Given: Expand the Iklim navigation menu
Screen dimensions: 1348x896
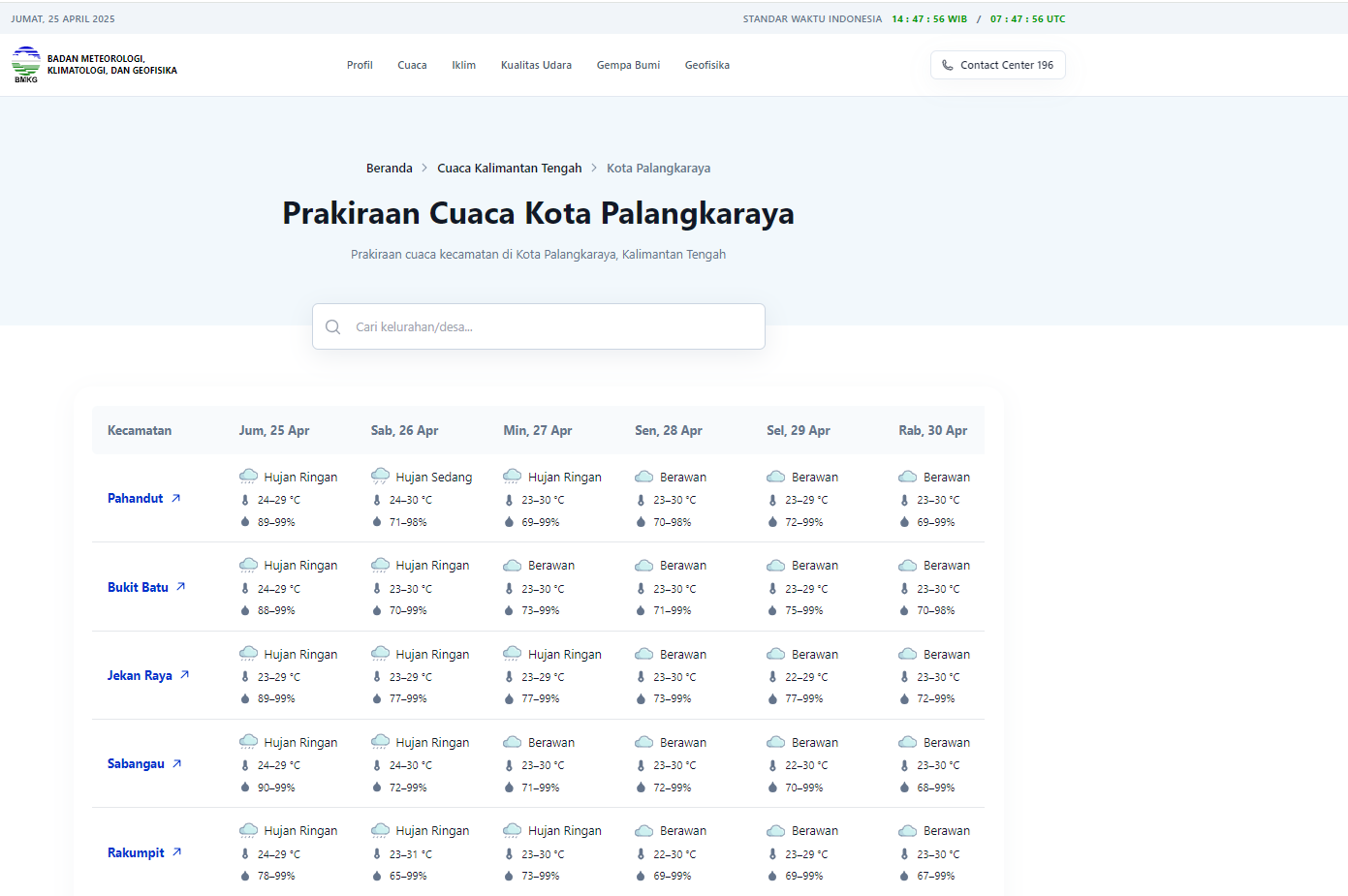Looking at the screenshot, I should click(x=463, y=66).
